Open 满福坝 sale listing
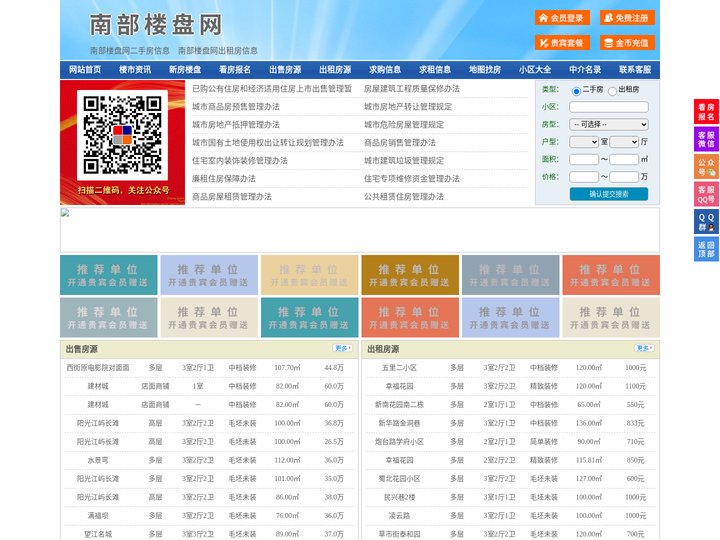The height and width of the screenshot is (540, 720). 98,516
